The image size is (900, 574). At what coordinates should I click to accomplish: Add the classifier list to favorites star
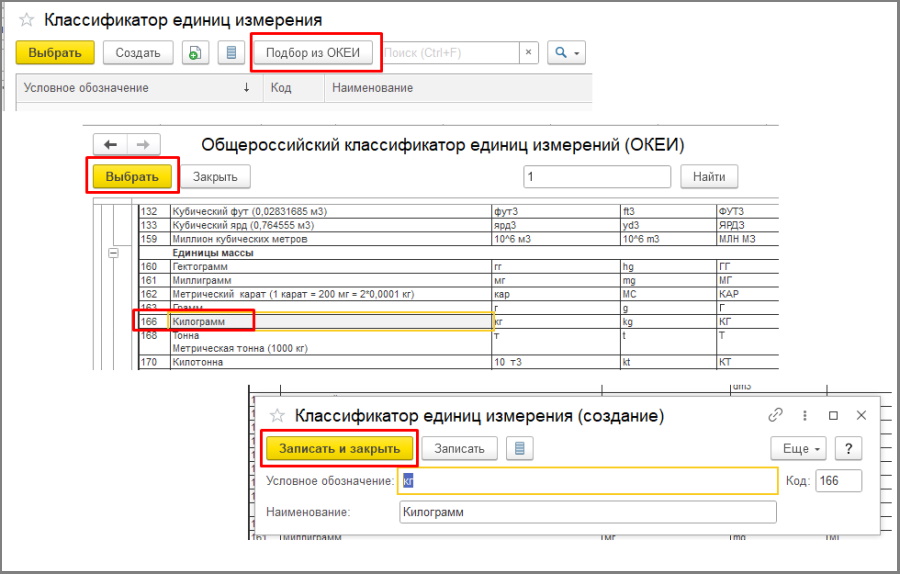27,20
